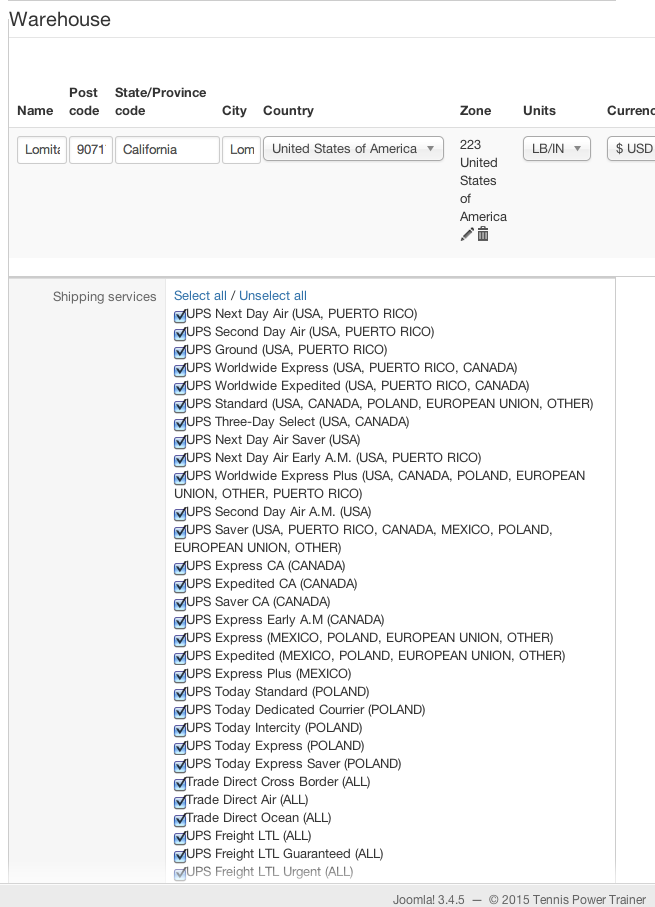Toggle UPS Today Standard (POLAND)
Screen dimensions: 655x907
coord(180,694)
